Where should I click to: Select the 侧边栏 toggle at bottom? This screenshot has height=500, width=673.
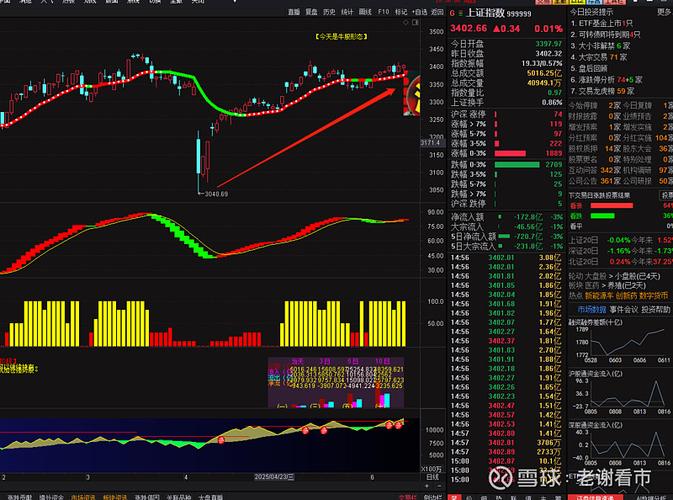pyautogui.click(x=433, y=497)
